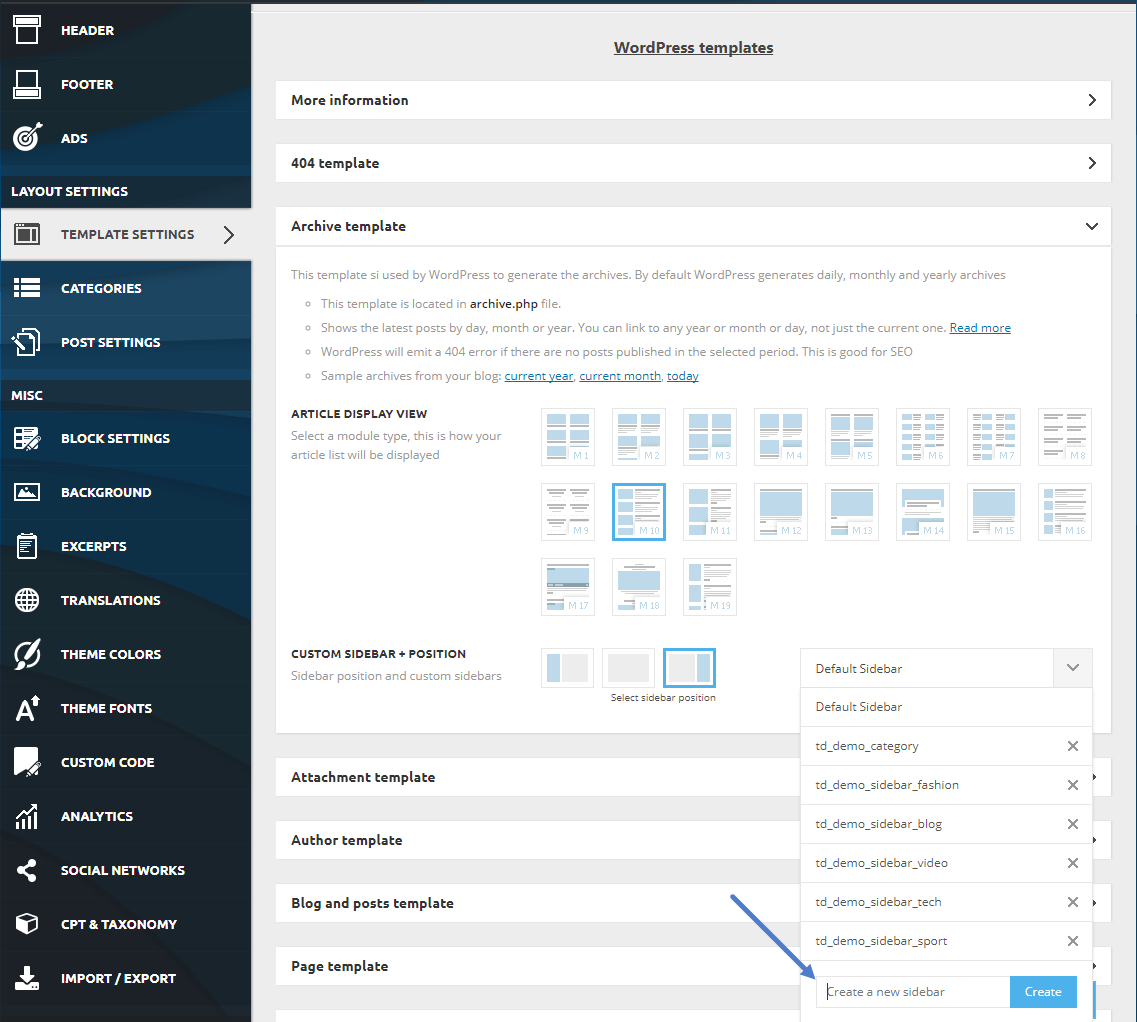Viewport: 1137px width, 1022px height.
Task: Expand the Page template panel
Action: [x=537, y=966]
